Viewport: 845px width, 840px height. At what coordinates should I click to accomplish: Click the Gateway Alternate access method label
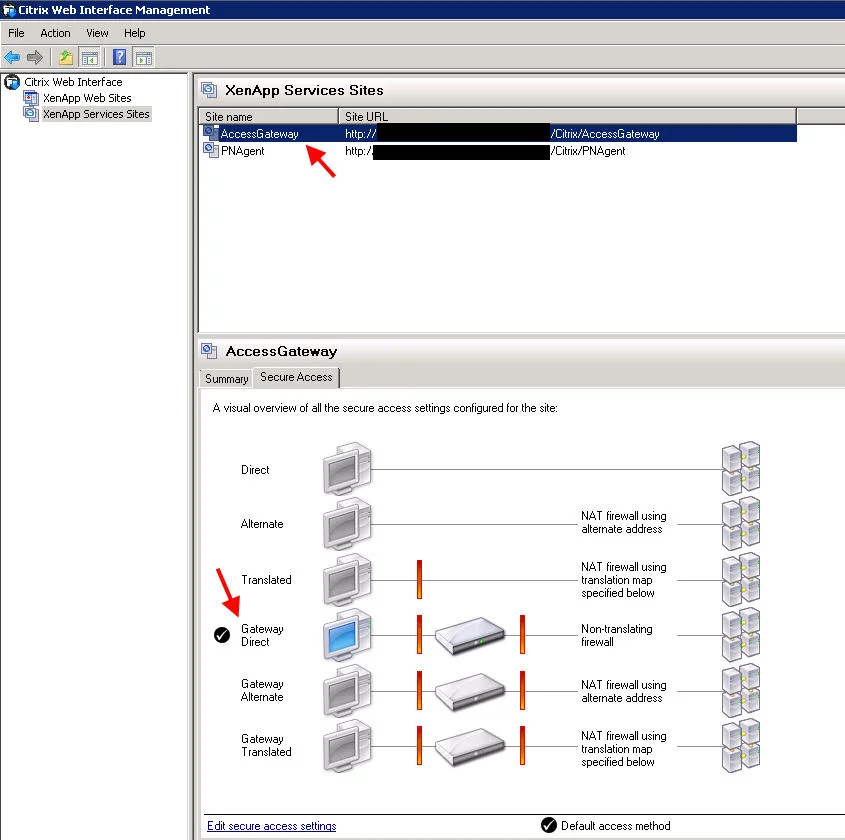262,690
